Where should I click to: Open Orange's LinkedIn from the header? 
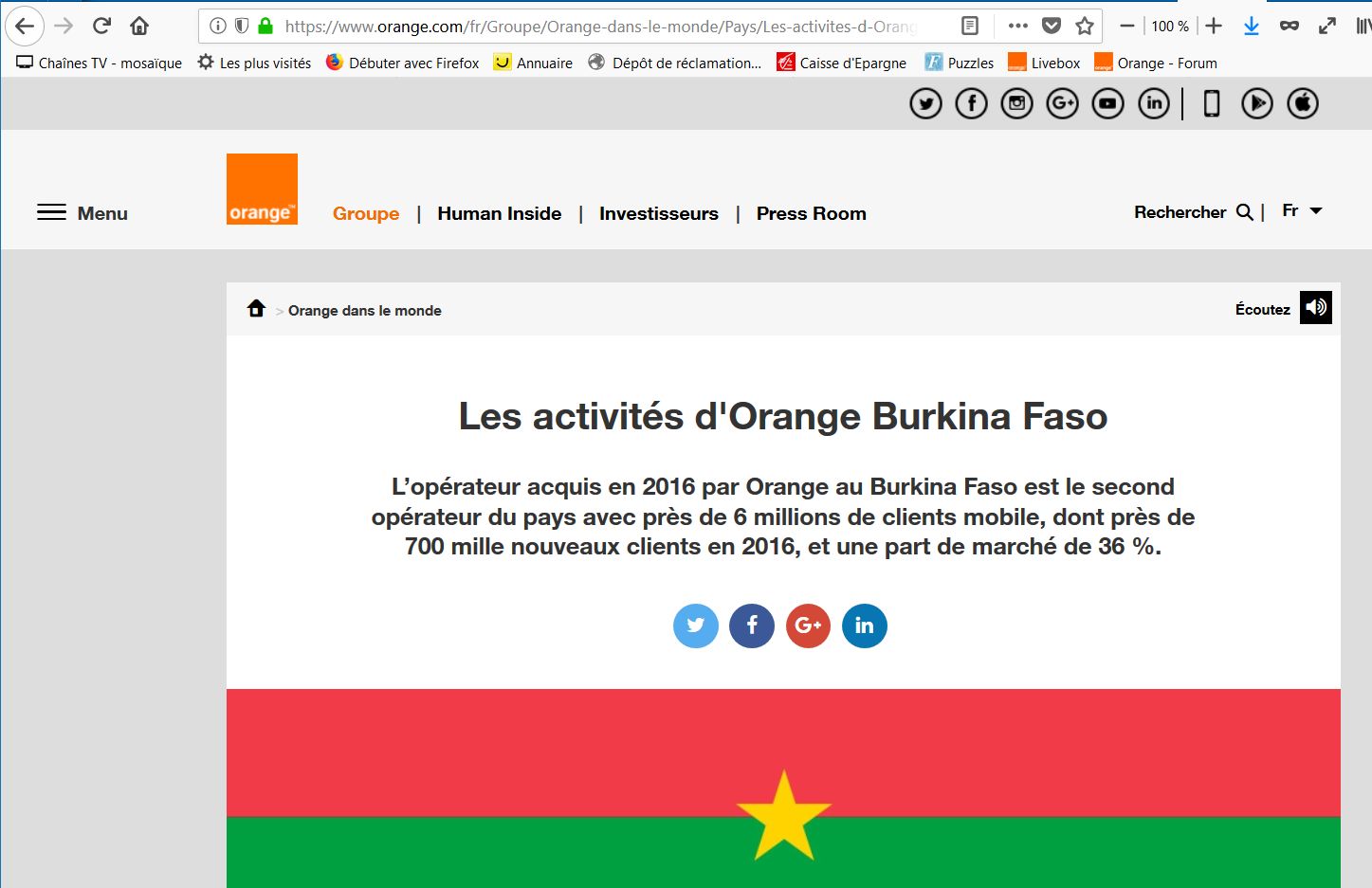1153,103
